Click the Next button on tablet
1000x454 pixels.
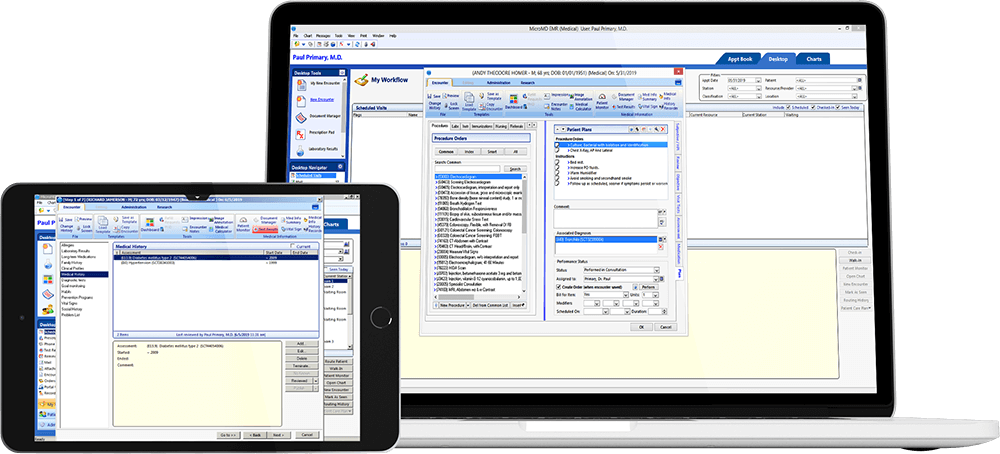(278, 434)
